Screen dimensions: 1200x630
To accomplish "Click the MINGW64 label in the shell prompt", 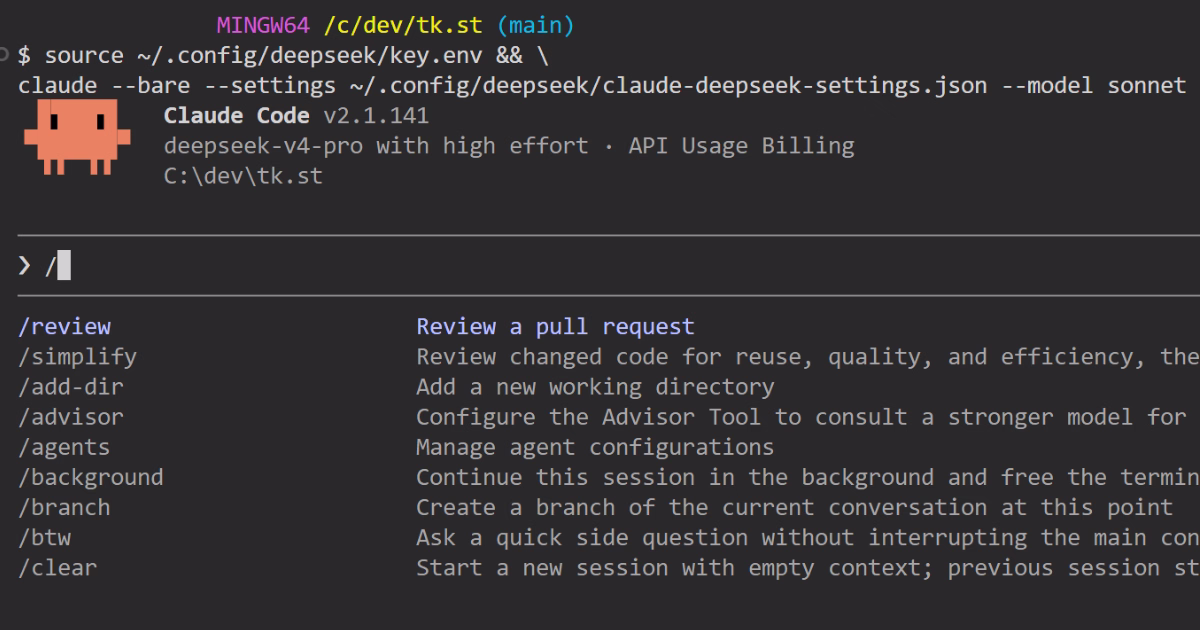I will [263, 25].
